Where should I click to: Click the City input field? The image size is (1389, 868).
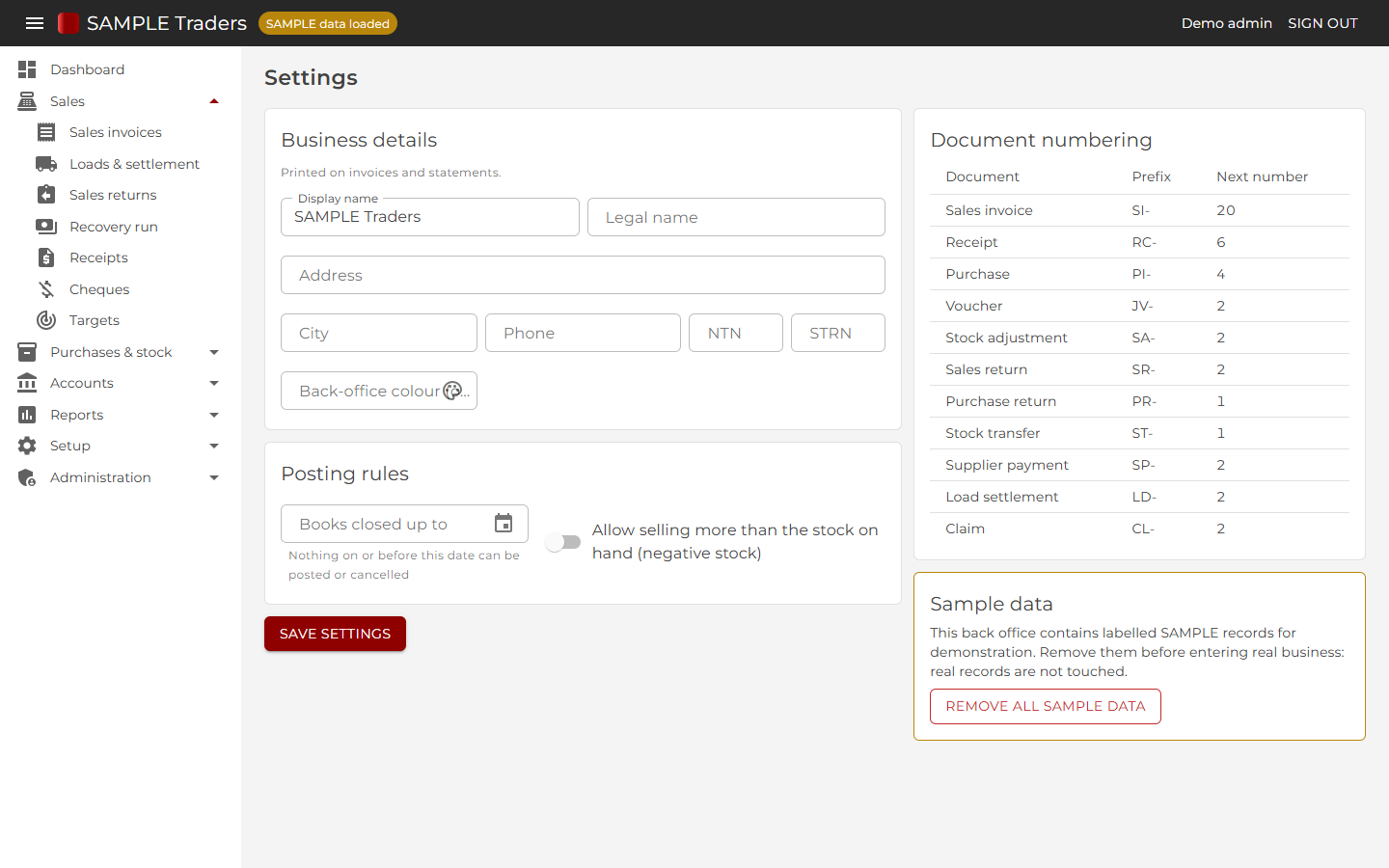click(x=379, y=333)
